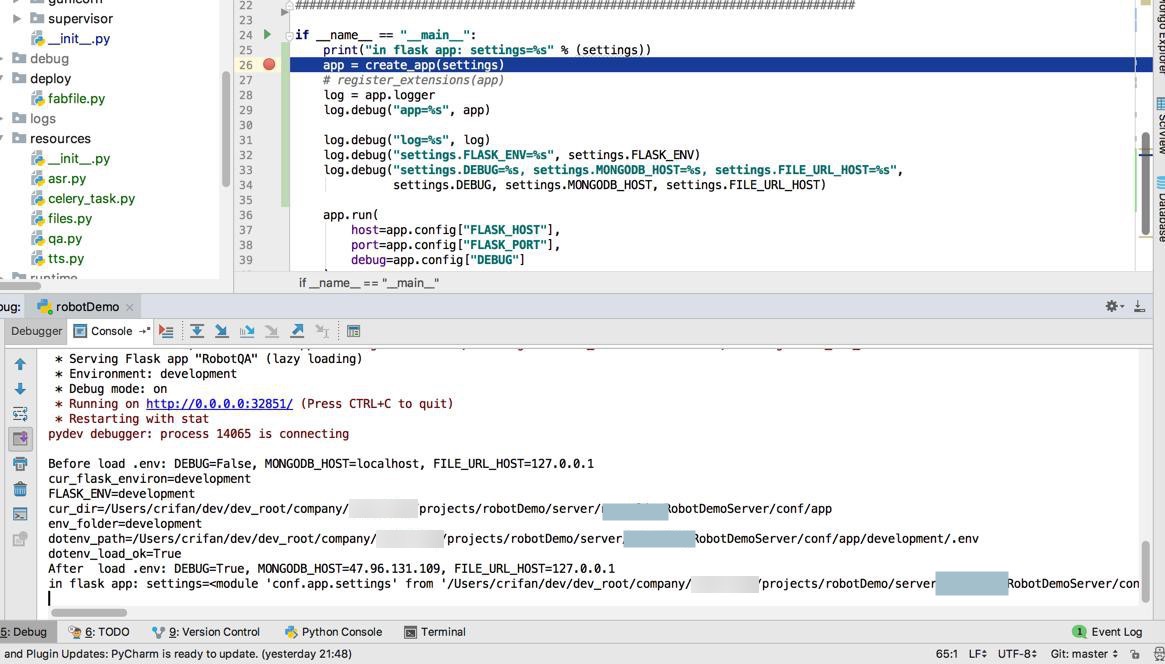Click the up arrow in console sidebar
Screen dimensions: 1165x664
(x=20, y=364)
